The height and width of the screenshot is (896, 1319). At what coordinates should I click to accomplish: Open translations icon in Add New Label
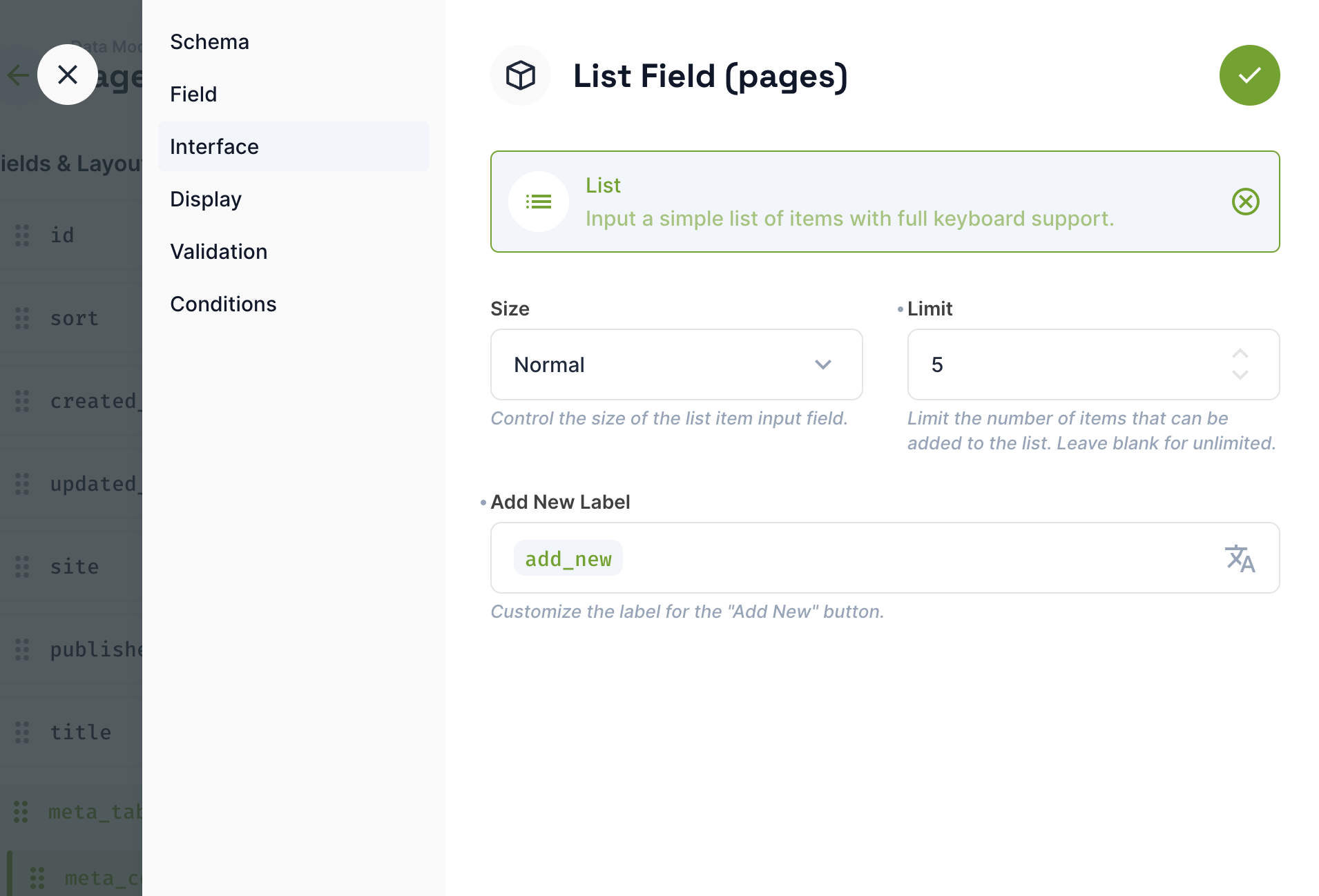[x=1240, y=558]
